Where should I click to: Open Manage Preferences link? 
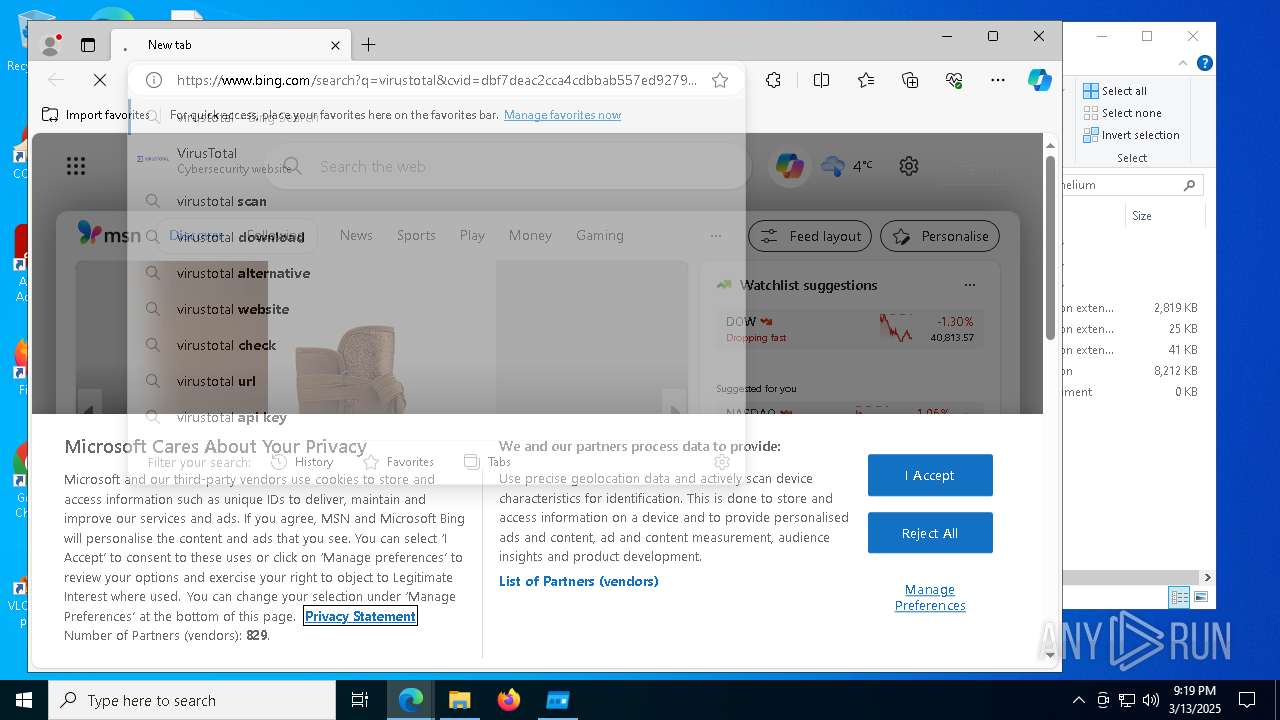point(930,597)
